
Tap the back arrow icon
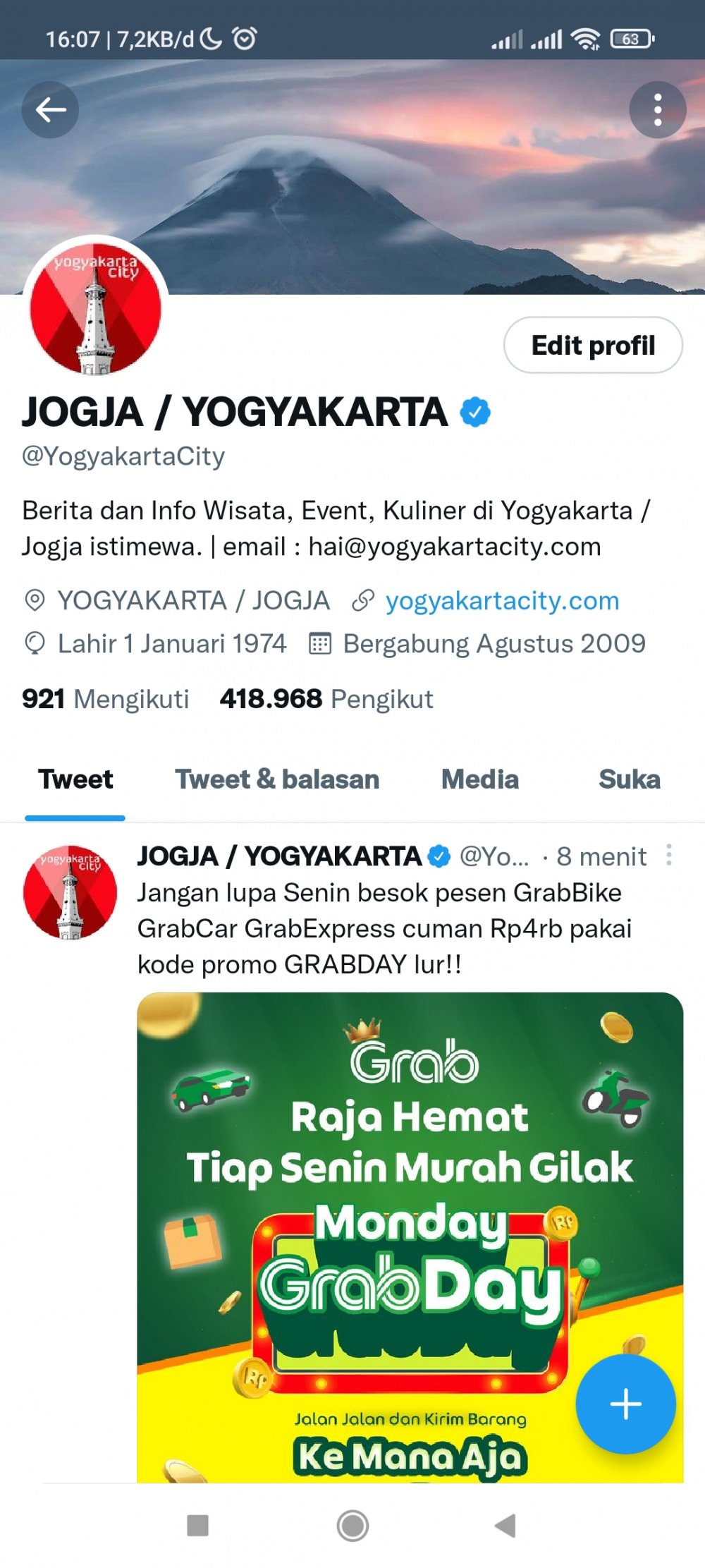click(50, 109)
